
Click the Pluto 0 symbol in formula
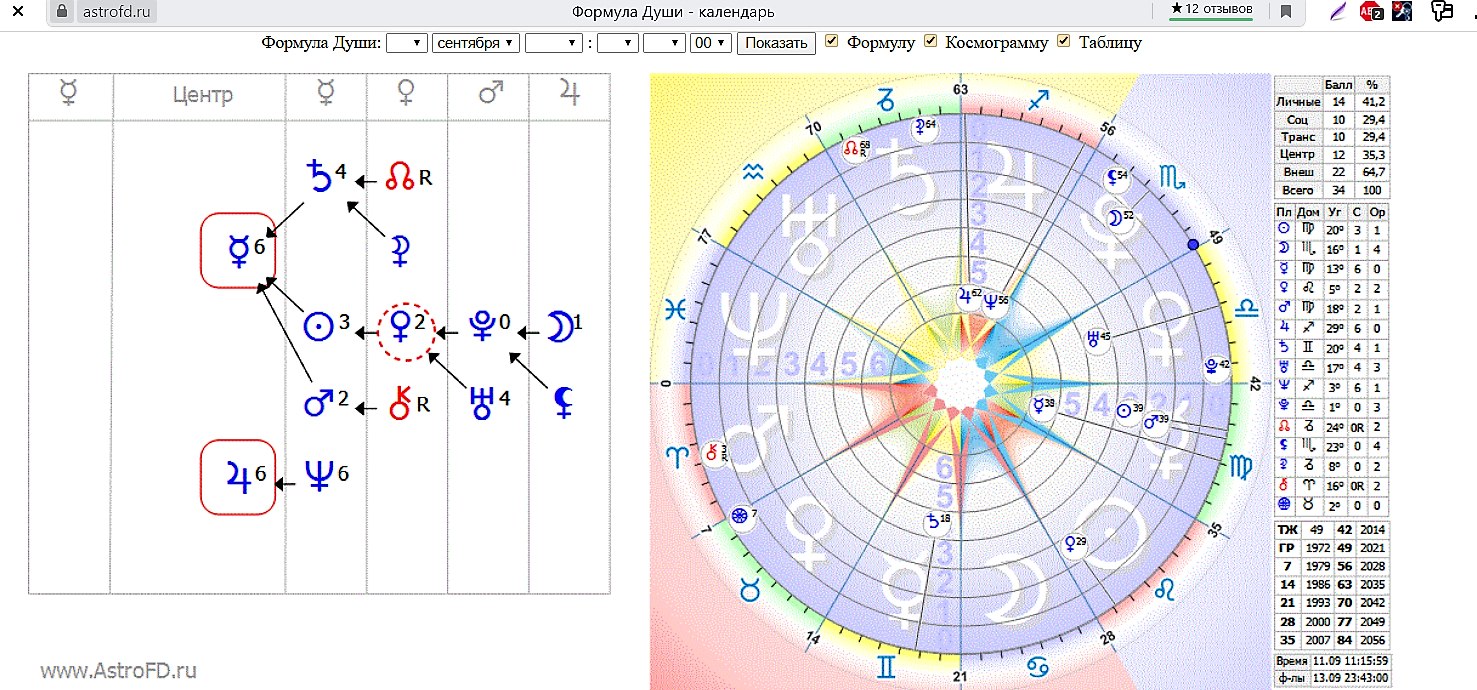pos(483,326)
